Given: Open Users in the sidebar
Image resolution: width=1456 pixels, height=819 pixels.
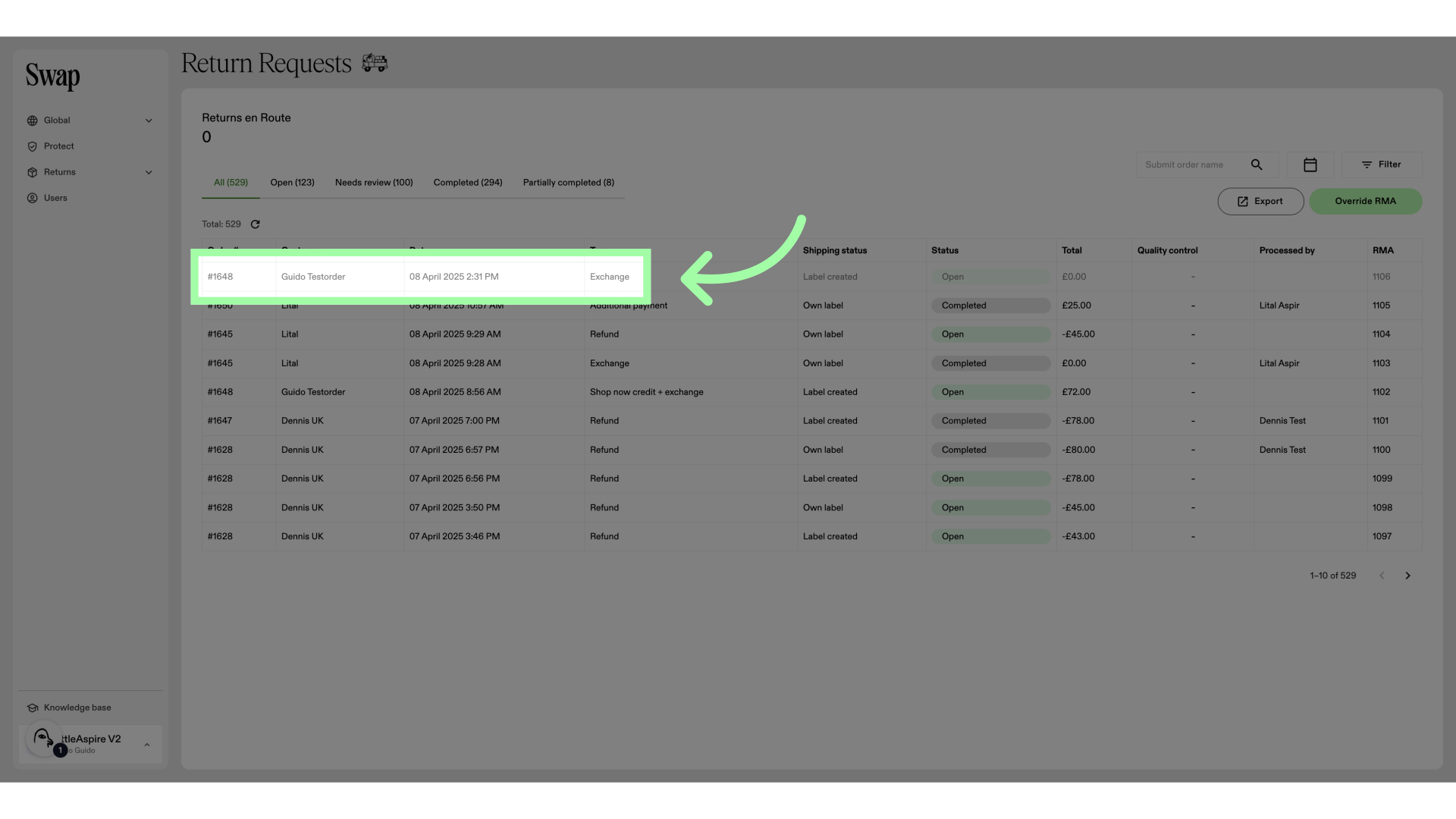Looking at the screenshot, I should coord(55,198).
